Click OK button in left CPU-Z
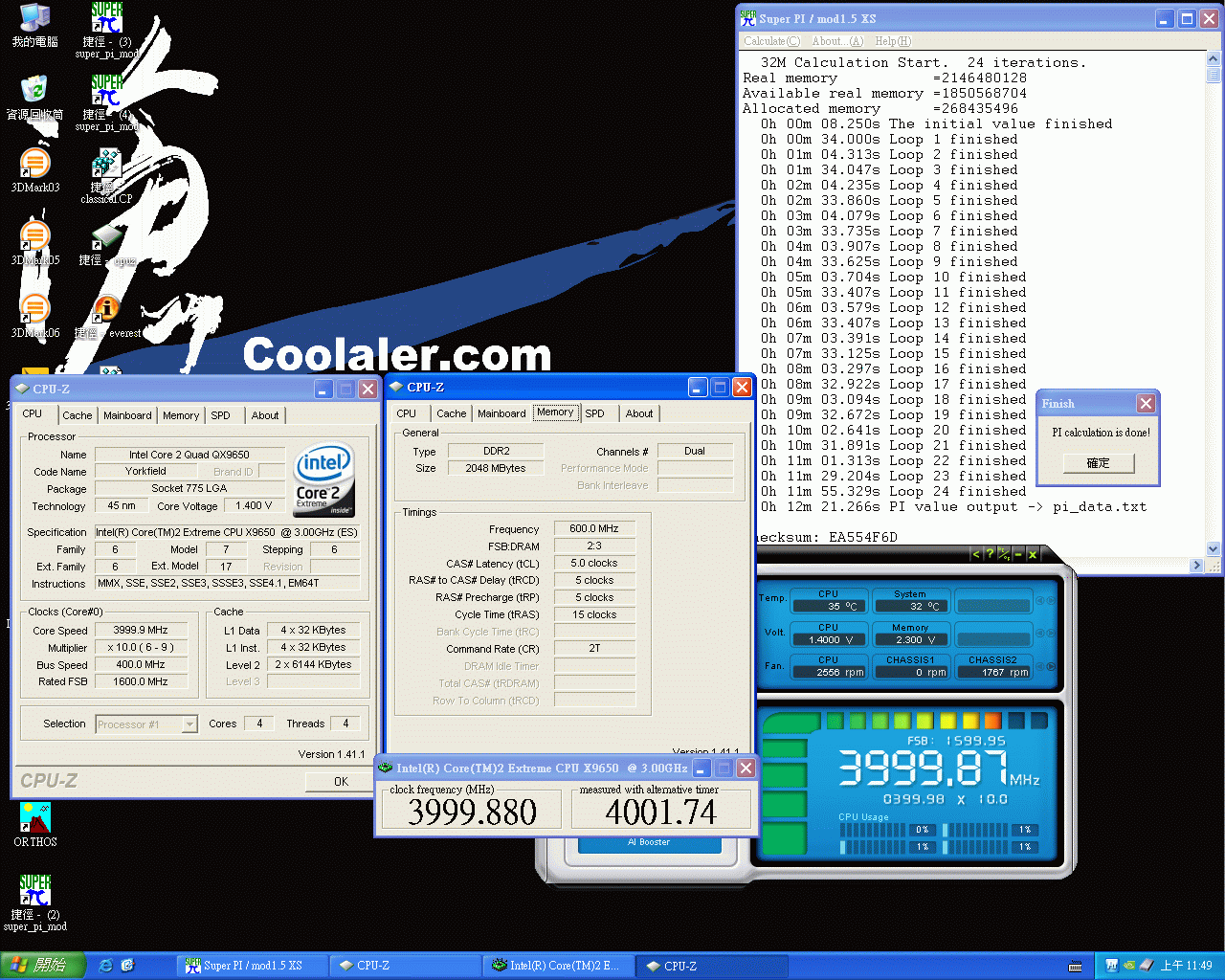Viewport: 1225px width, 980px height. [341, 782]
